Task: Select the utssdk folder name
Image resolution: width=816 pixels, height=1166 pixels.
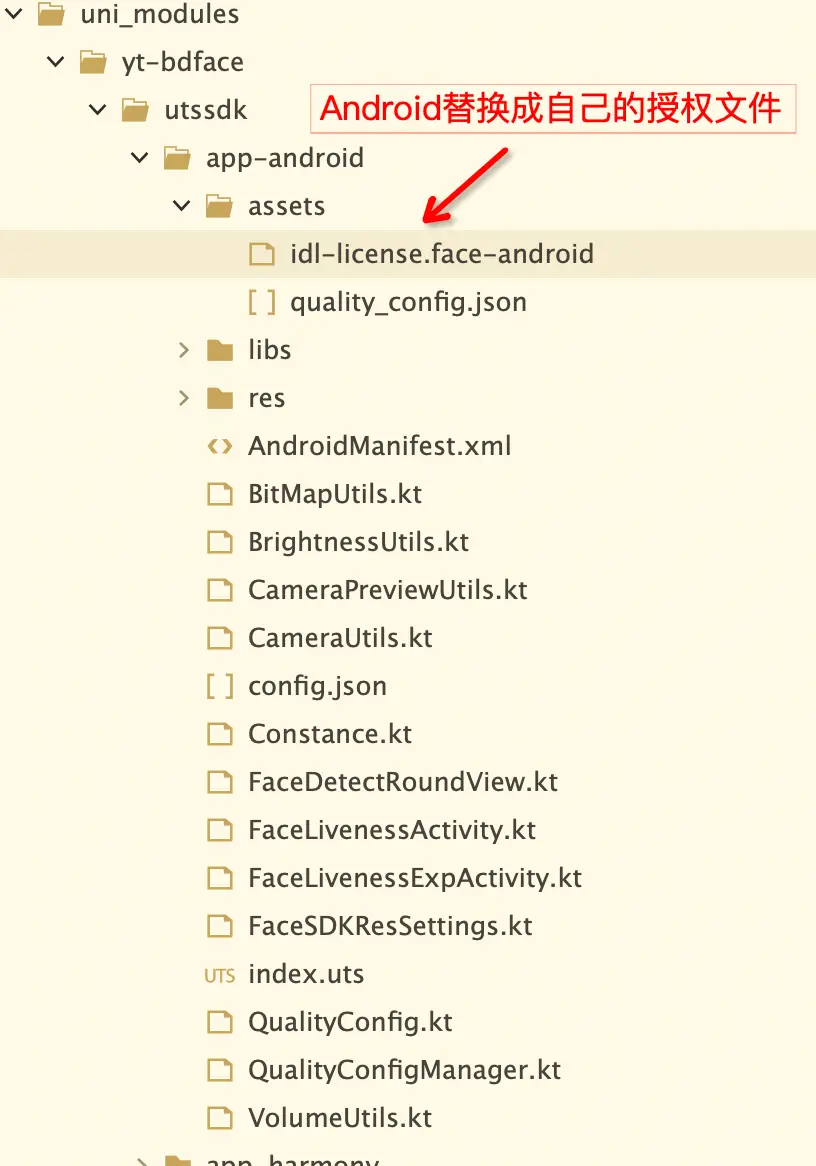Action: [x=205, y=110]
